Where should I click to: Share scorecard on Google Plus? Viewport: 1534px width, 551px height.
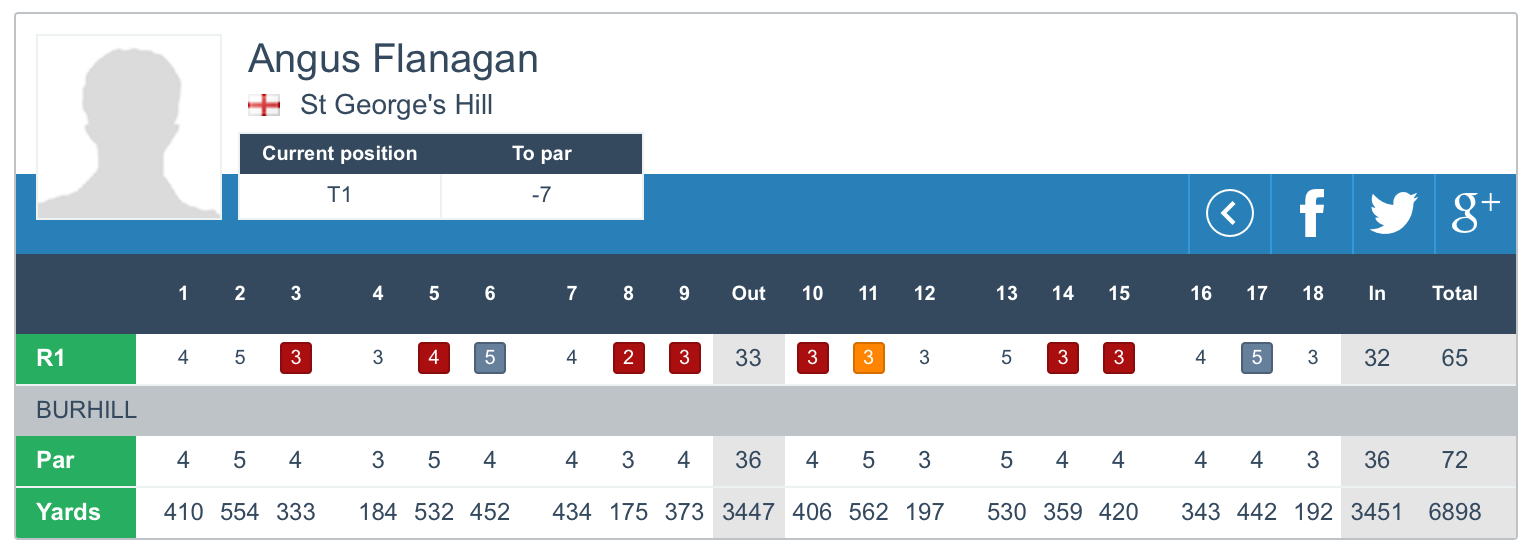click(x=1475, y=213)
